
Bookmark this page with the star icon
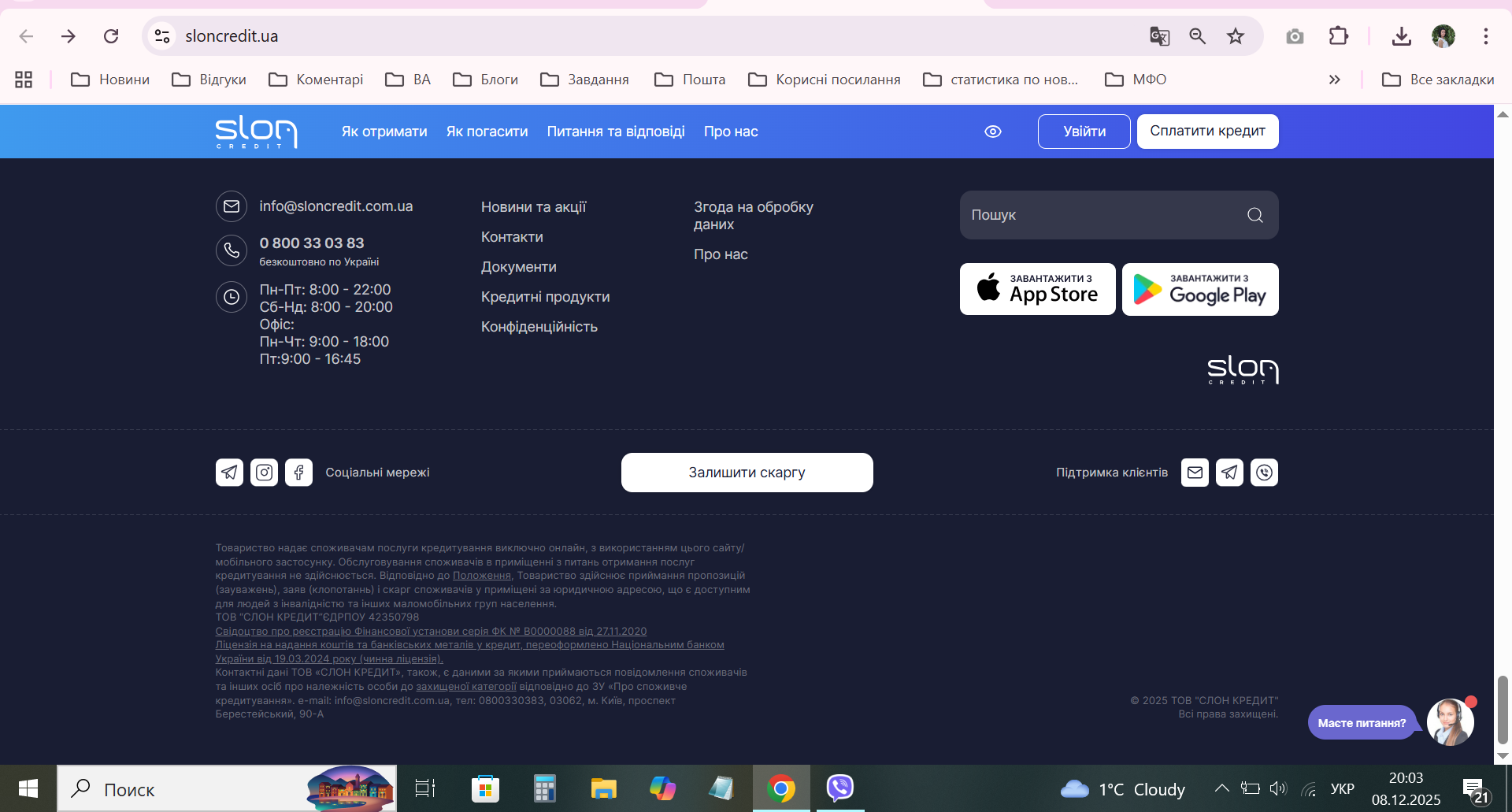[1236, 36]
